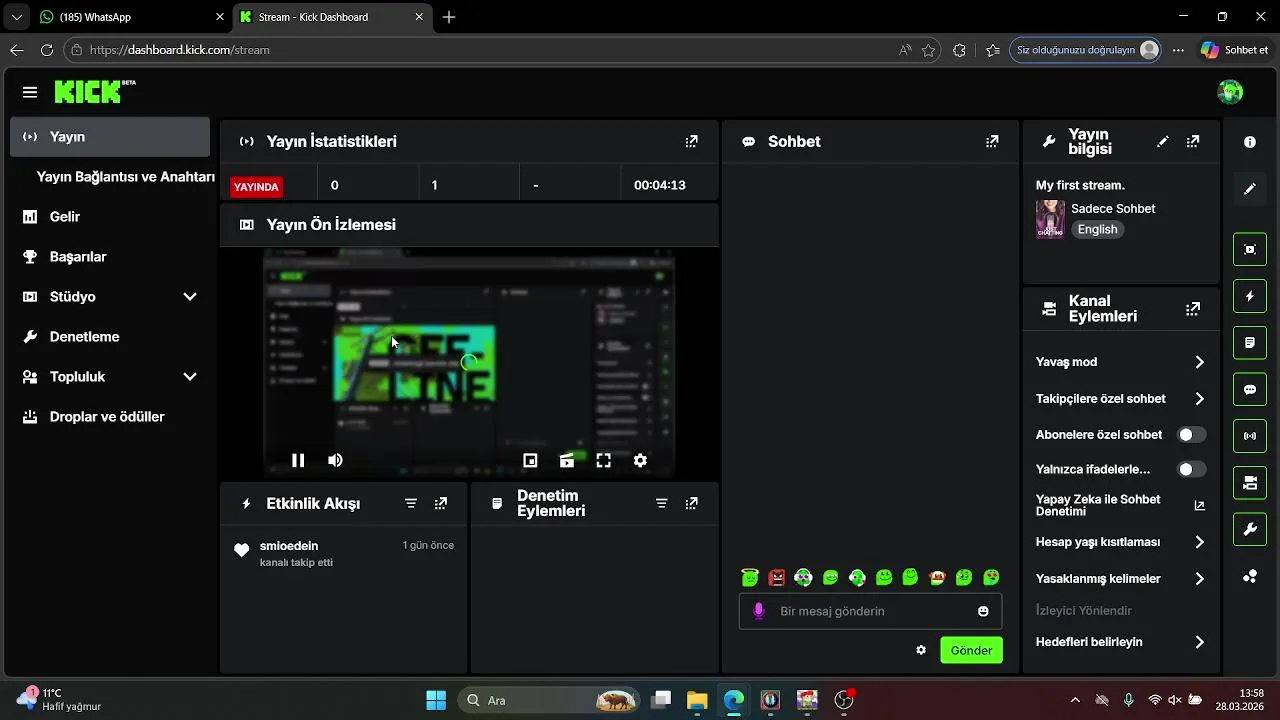Click the purple microphone icon in chat box

[x=759, y=611]
